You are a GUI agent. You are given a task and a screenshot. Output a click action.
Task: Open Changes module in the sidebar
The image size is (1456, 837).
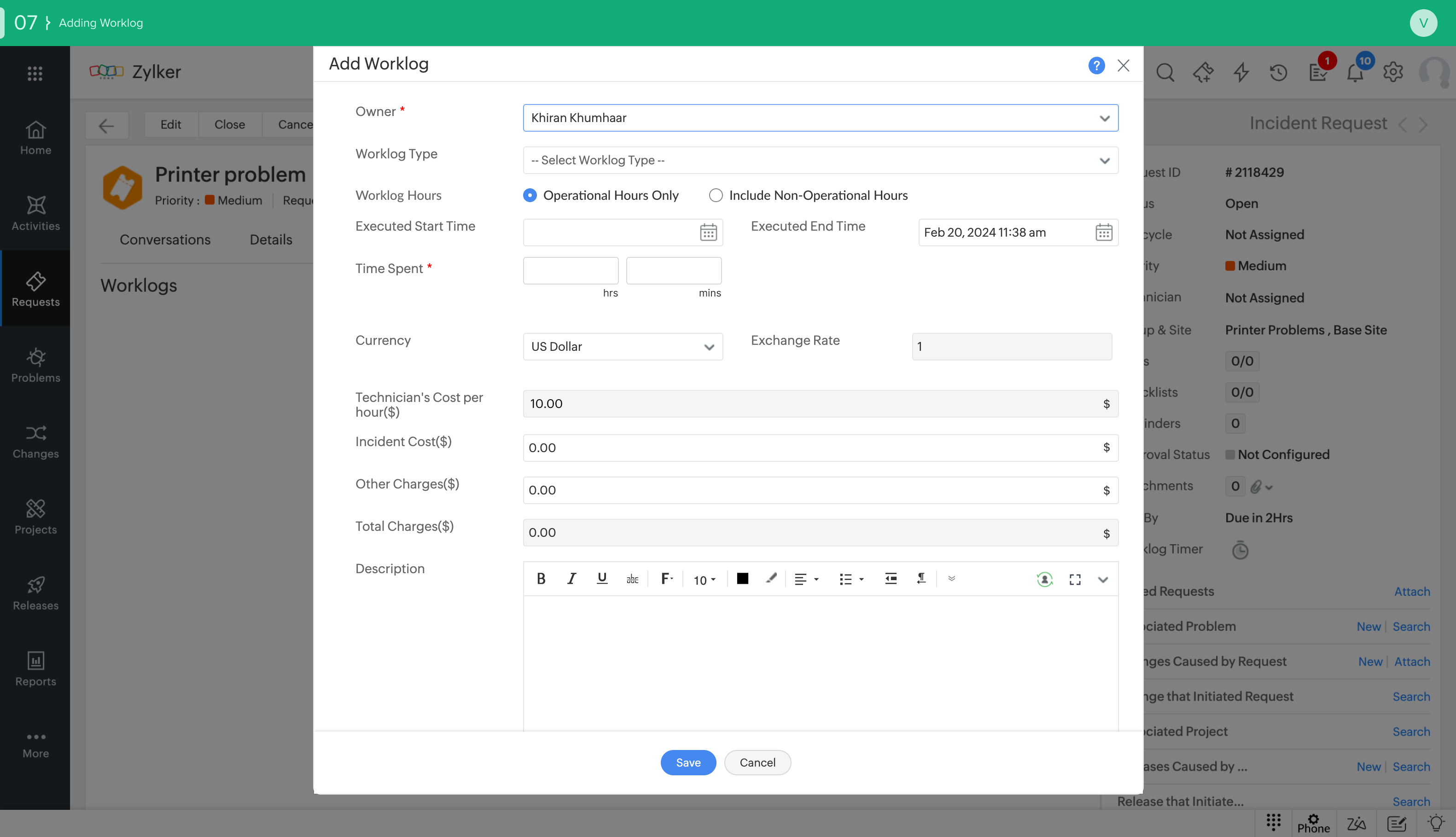[x=35, y=441]
